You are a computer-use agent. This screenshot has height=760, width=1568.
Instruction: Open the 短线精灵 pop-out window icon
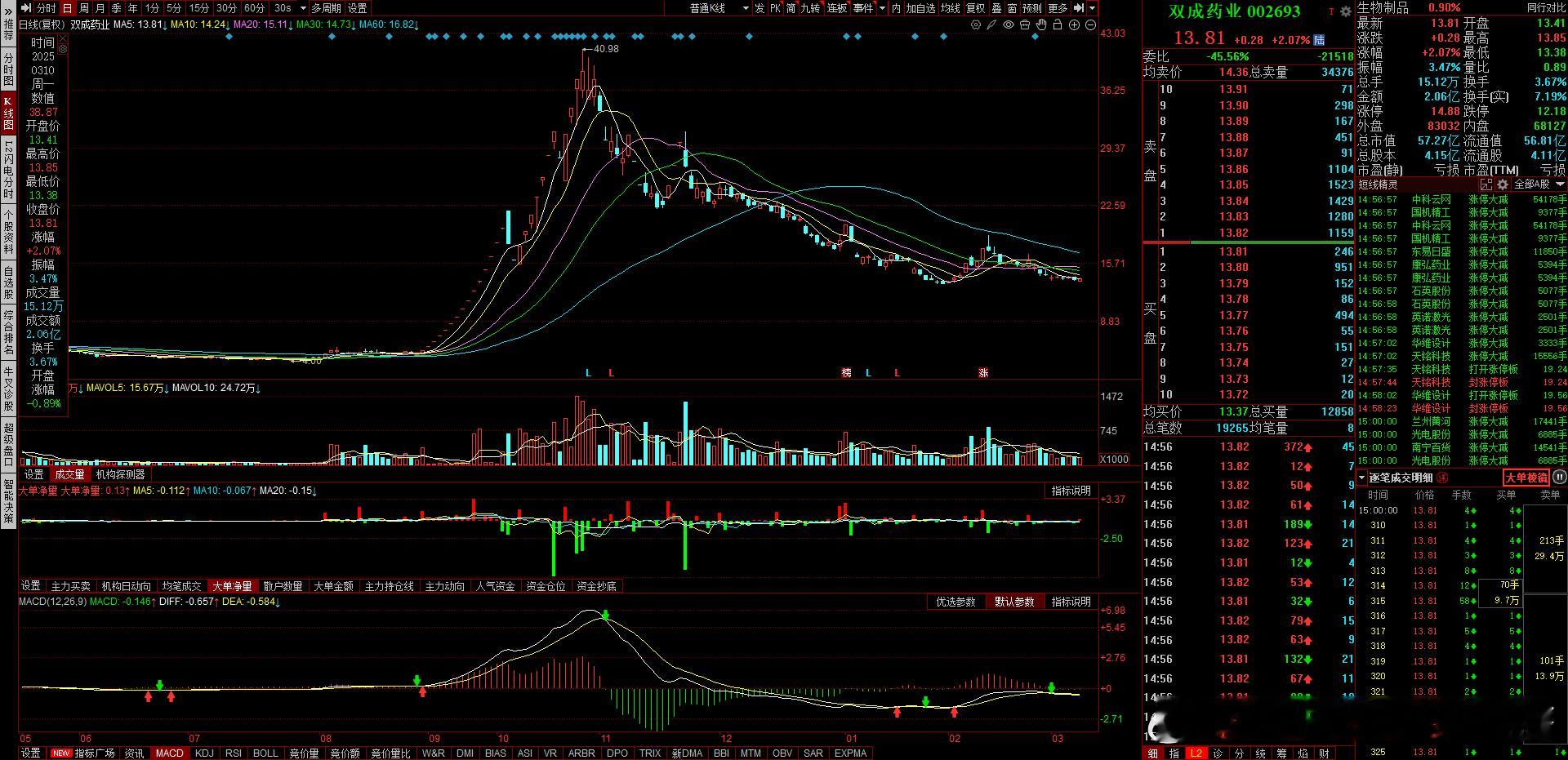1486,184
